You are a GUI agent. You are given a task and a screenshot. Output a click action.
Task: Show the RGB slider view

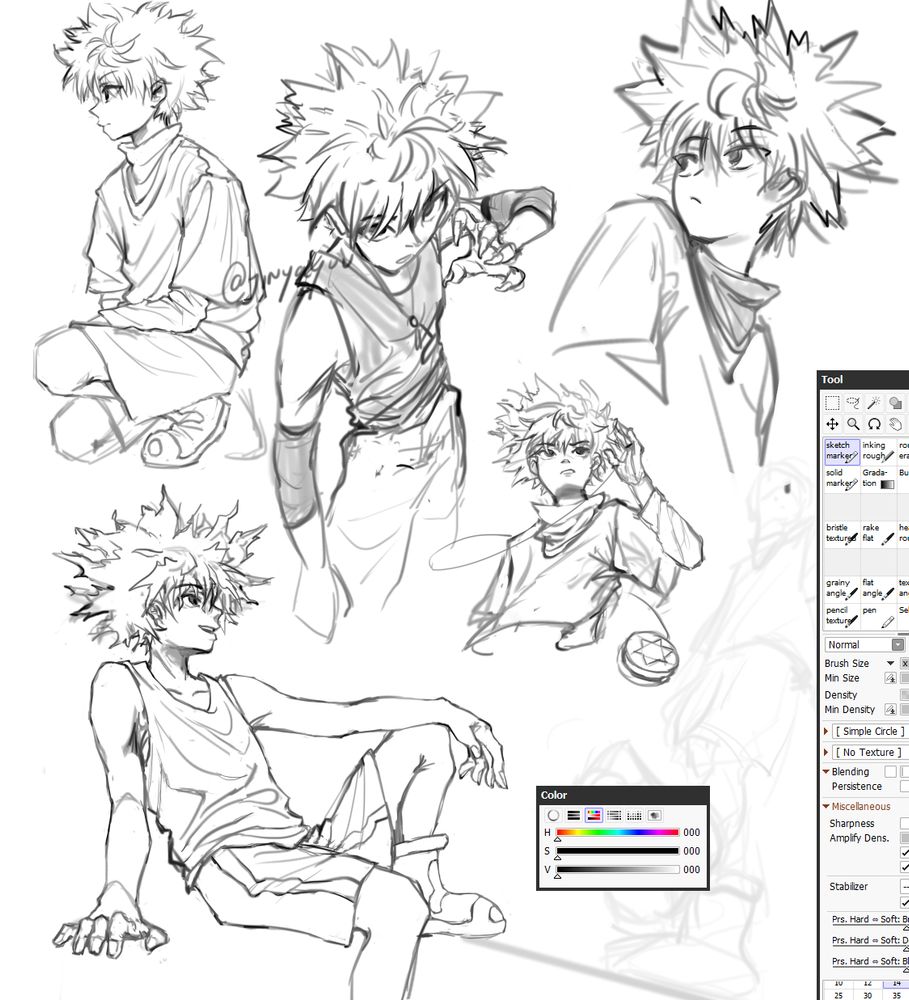[x=573, y=815]
